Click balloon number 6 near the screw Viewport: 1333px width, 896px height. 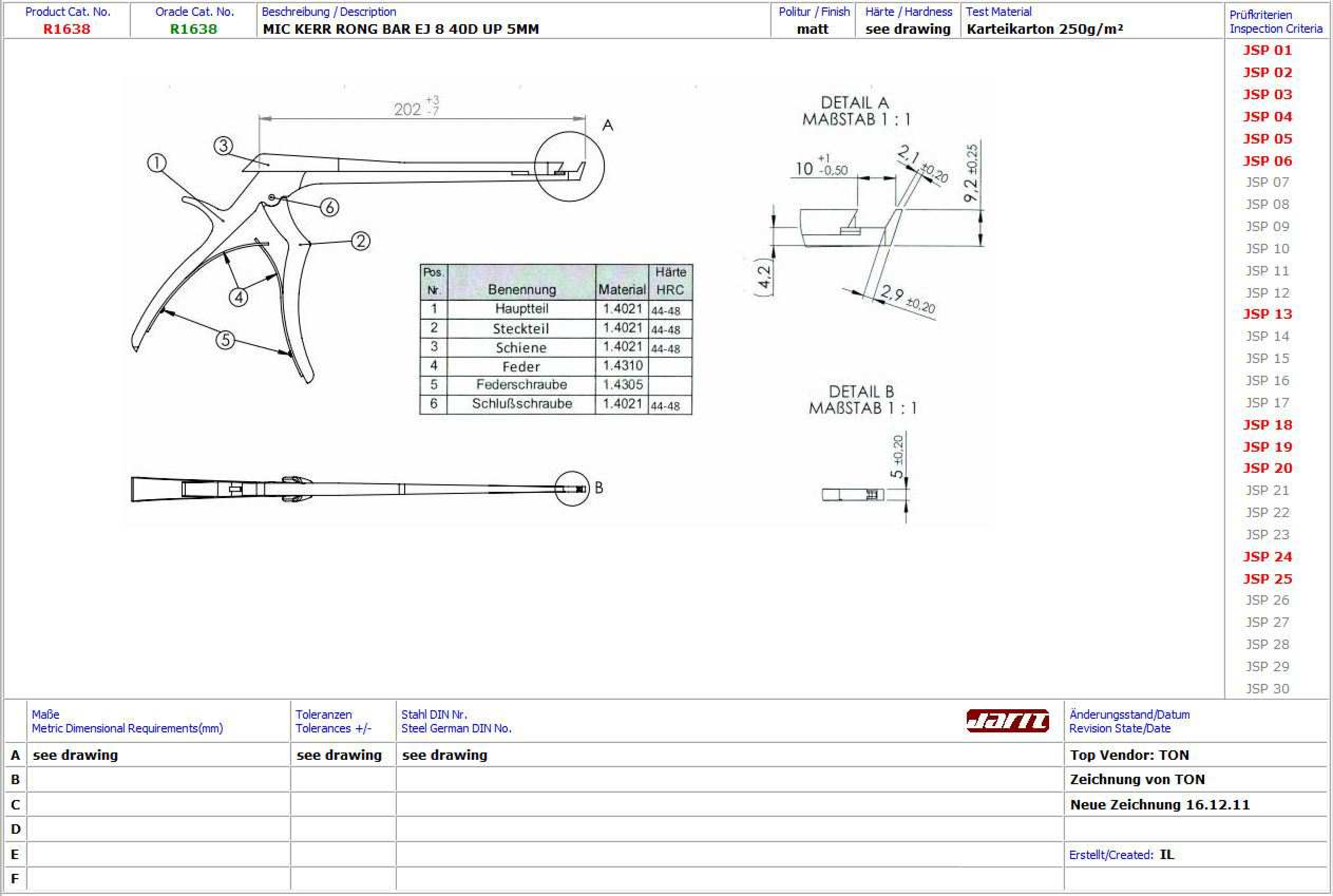(329, 207)
